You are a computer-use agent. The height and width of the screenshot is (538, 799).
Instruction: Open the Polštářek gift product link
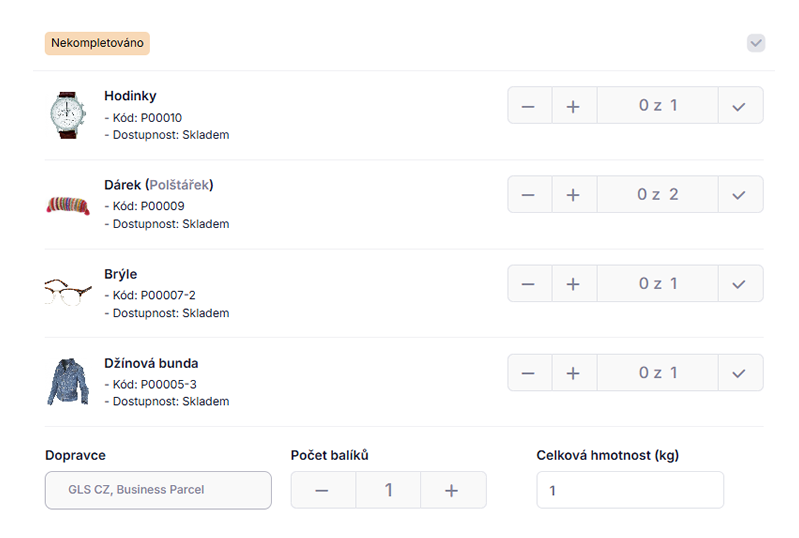coord(179,185)
